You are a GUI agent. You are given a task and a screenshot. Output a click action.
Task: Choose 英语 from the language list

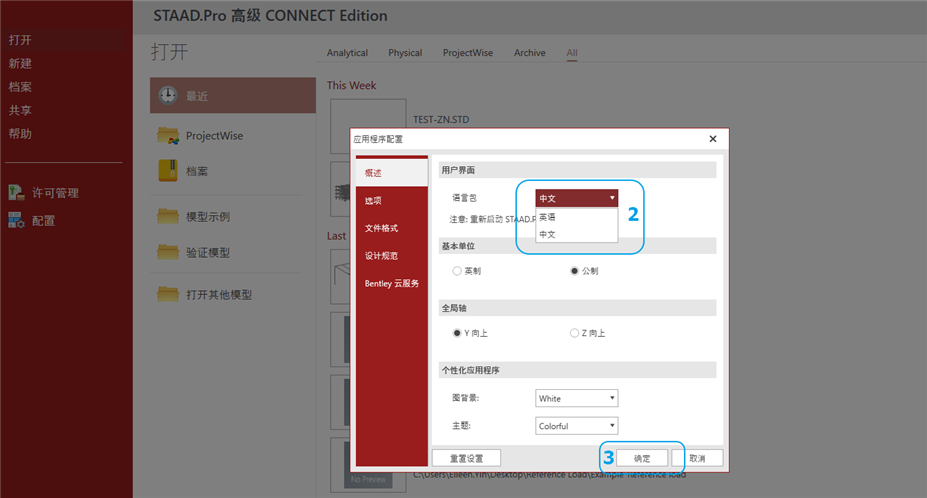point(576,217)
